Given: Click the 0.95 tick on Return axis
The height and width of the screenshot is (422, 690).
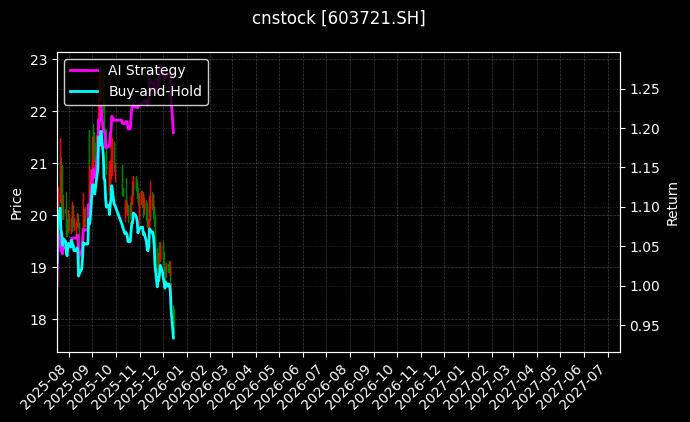Looking at the screenshot, I should 644,326.
